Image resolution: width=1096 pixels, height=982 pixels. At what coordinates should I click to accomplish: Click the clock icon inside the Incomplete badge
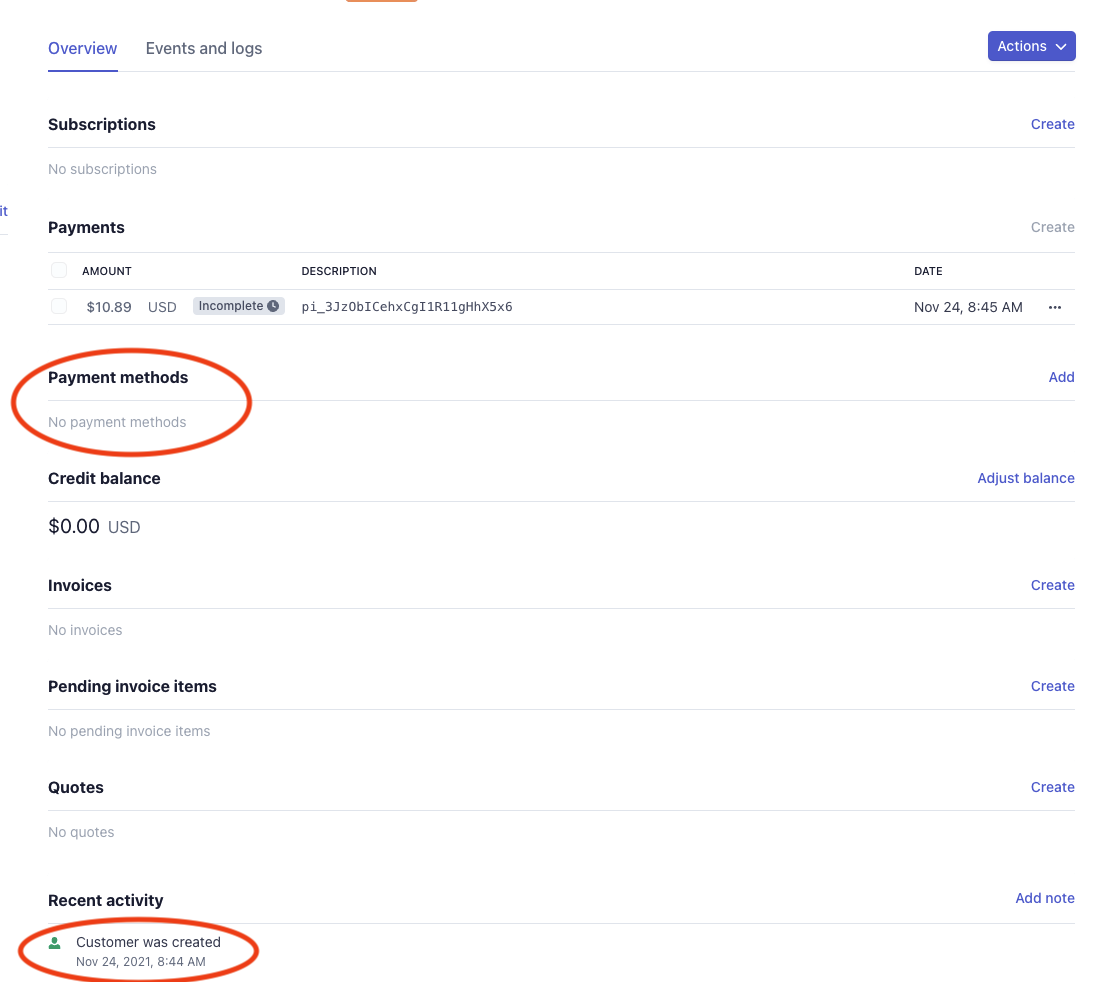[x=273, y=306]
